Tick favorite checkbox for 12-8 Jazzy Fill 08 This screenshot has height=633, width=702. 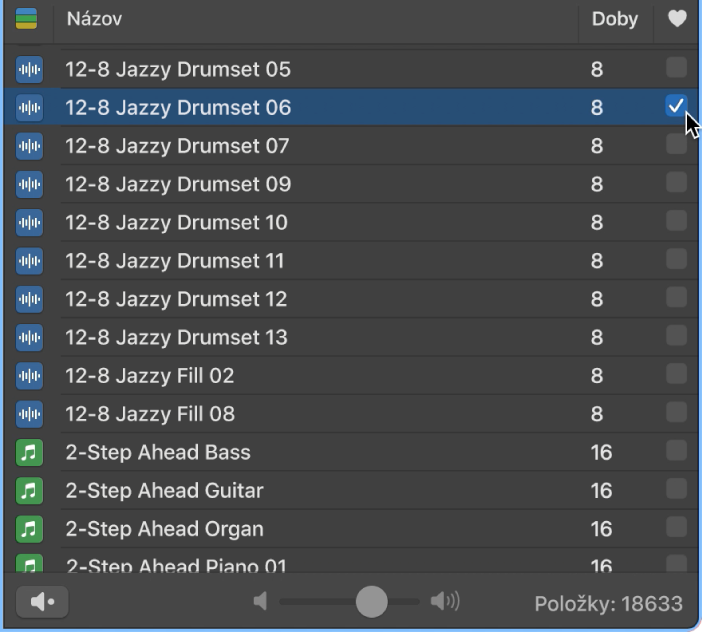676,413
